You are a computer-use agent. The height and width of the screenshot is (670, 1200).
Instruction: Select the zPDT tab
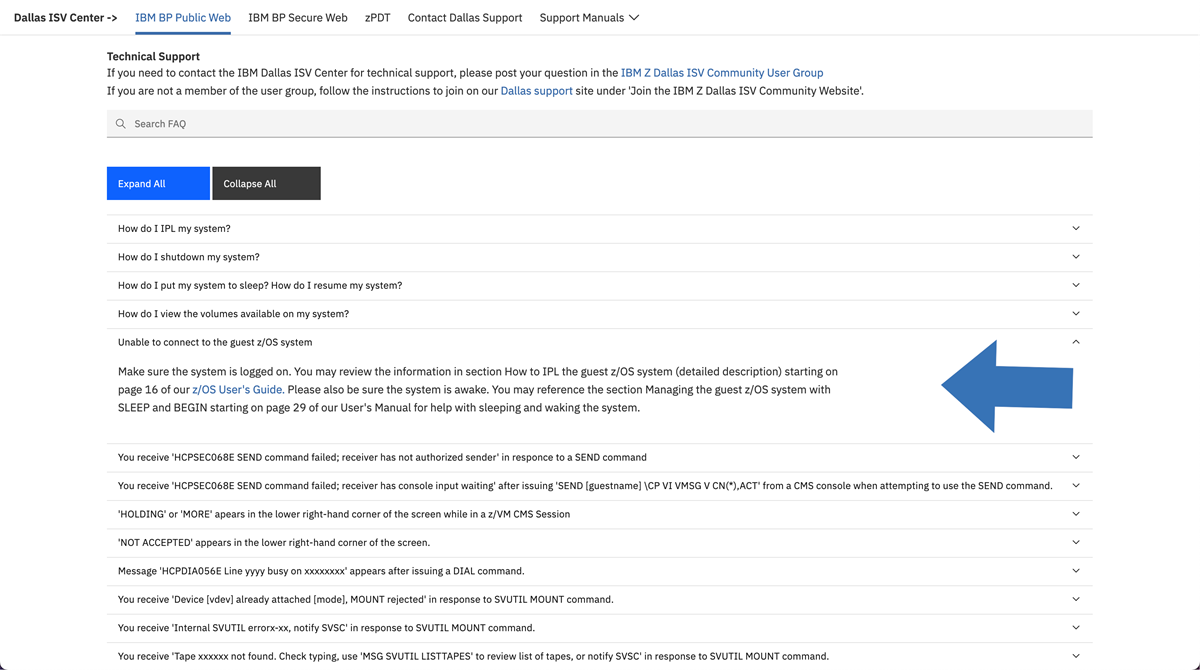[x=377, y=18]
